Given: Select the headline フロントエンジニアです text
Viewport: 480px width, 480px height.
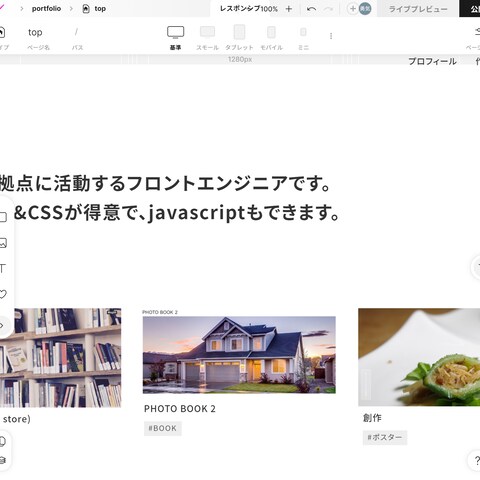Looking at the screenshot, I should point(229,183).
